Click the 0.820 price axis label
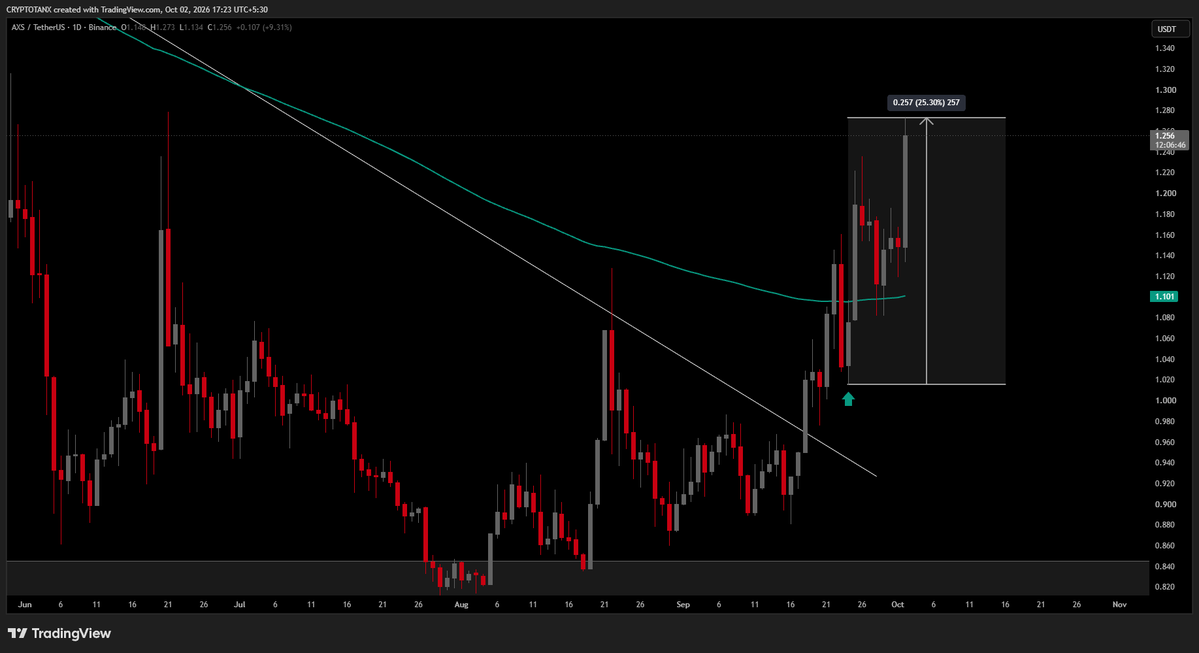The height and width of the screenshot is (653, 1199). click(1165, 587)
